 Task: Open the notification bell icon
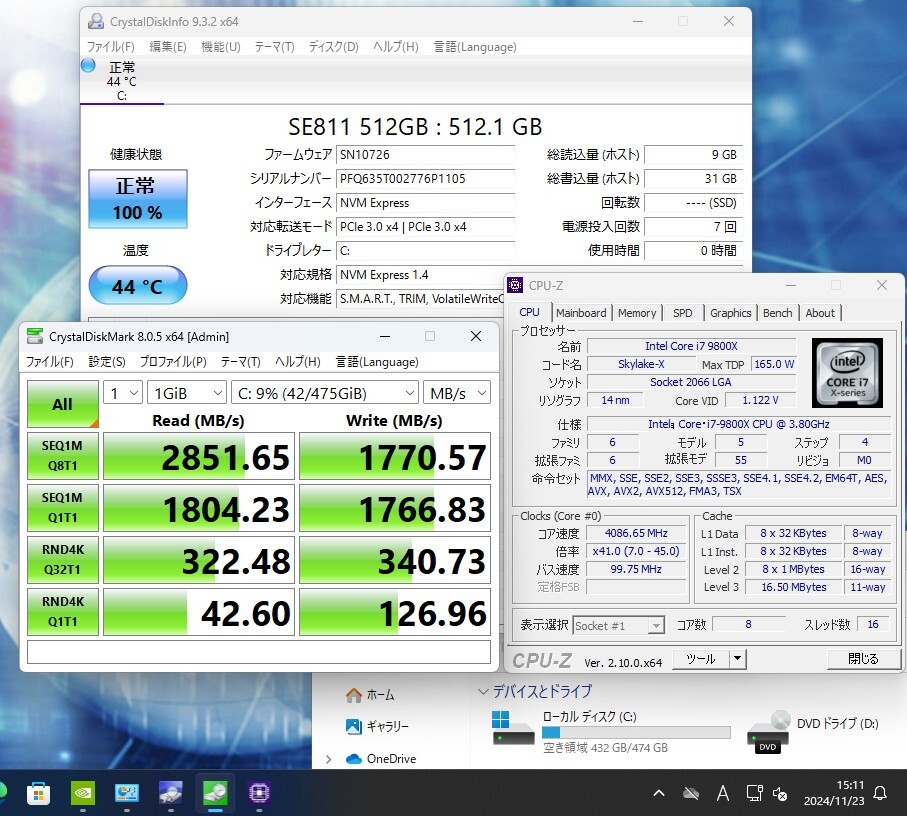pos(880,793)
